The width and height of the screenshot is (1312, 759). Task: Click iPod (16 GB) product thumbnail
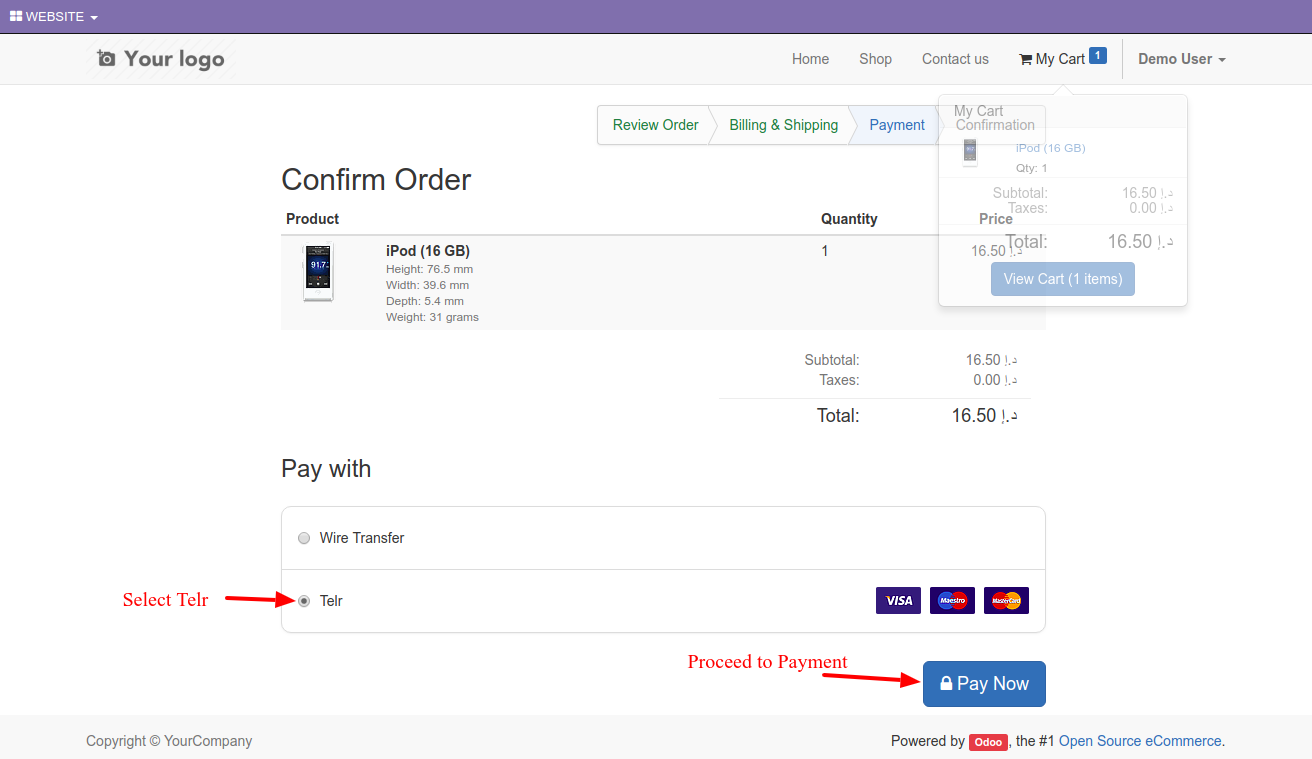(318, 273)
